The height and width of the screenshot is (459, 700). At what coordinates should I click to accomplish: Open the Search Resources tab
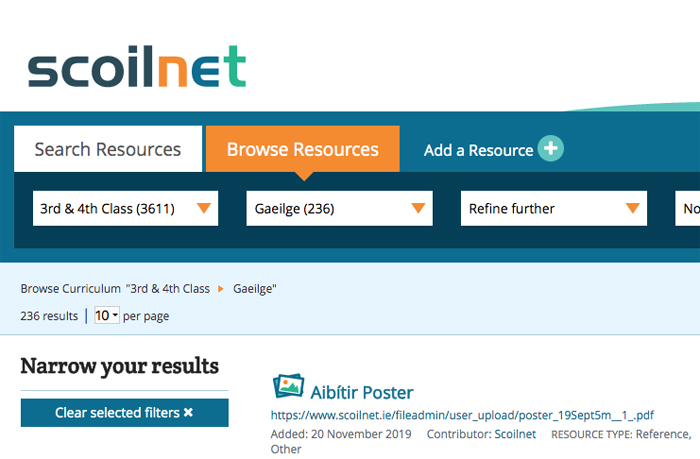[108, 149]
